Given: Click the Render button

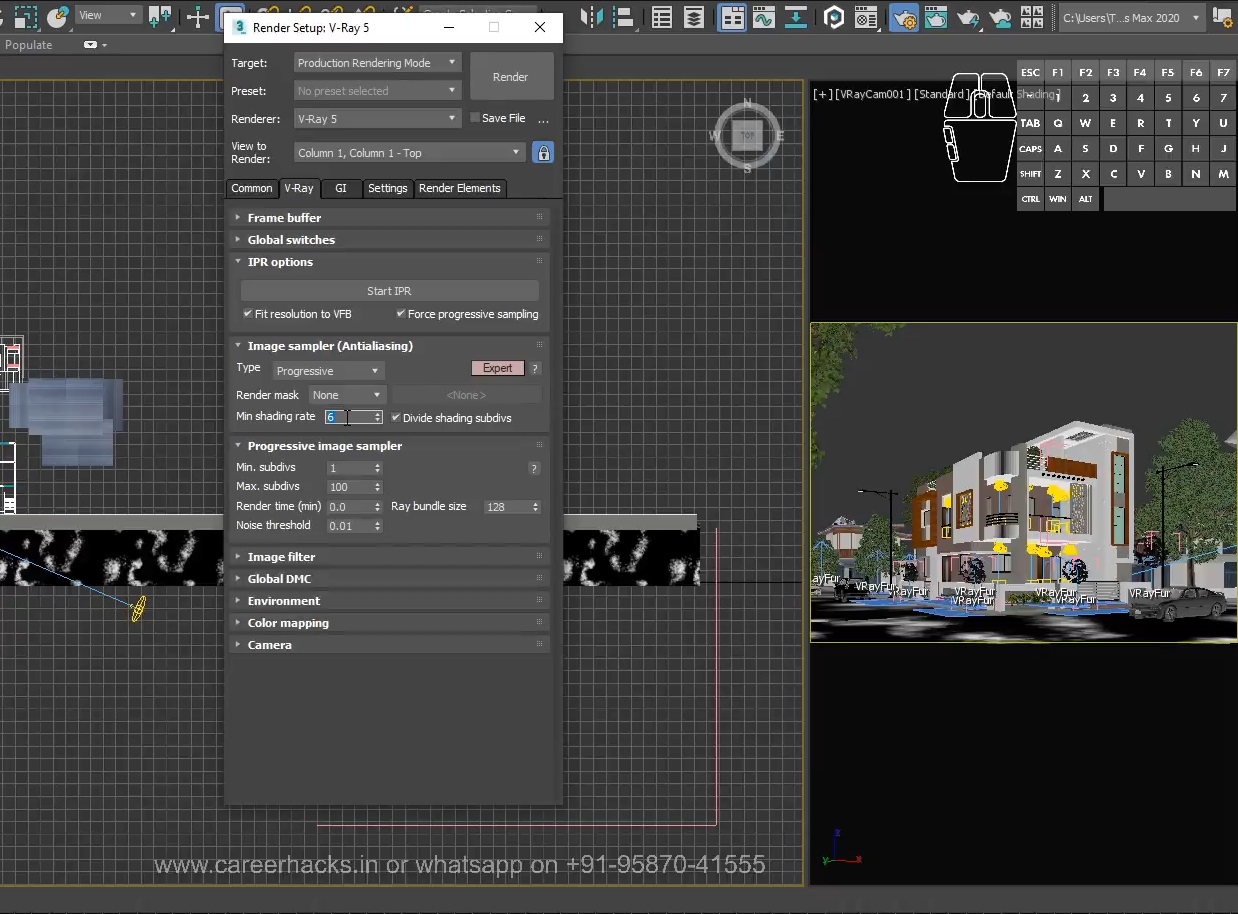Looking at the screenshot, I should coord(511,76).
